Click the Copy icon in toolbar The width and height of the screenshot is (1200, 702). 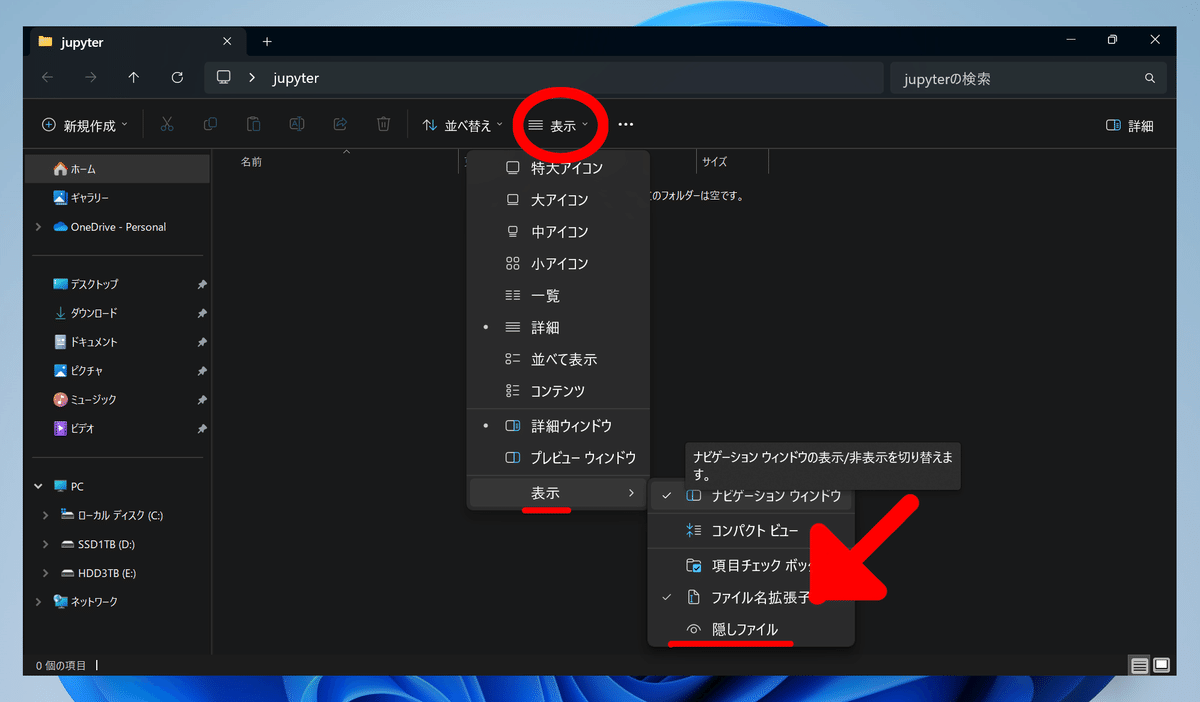click(x=210, y=125)
